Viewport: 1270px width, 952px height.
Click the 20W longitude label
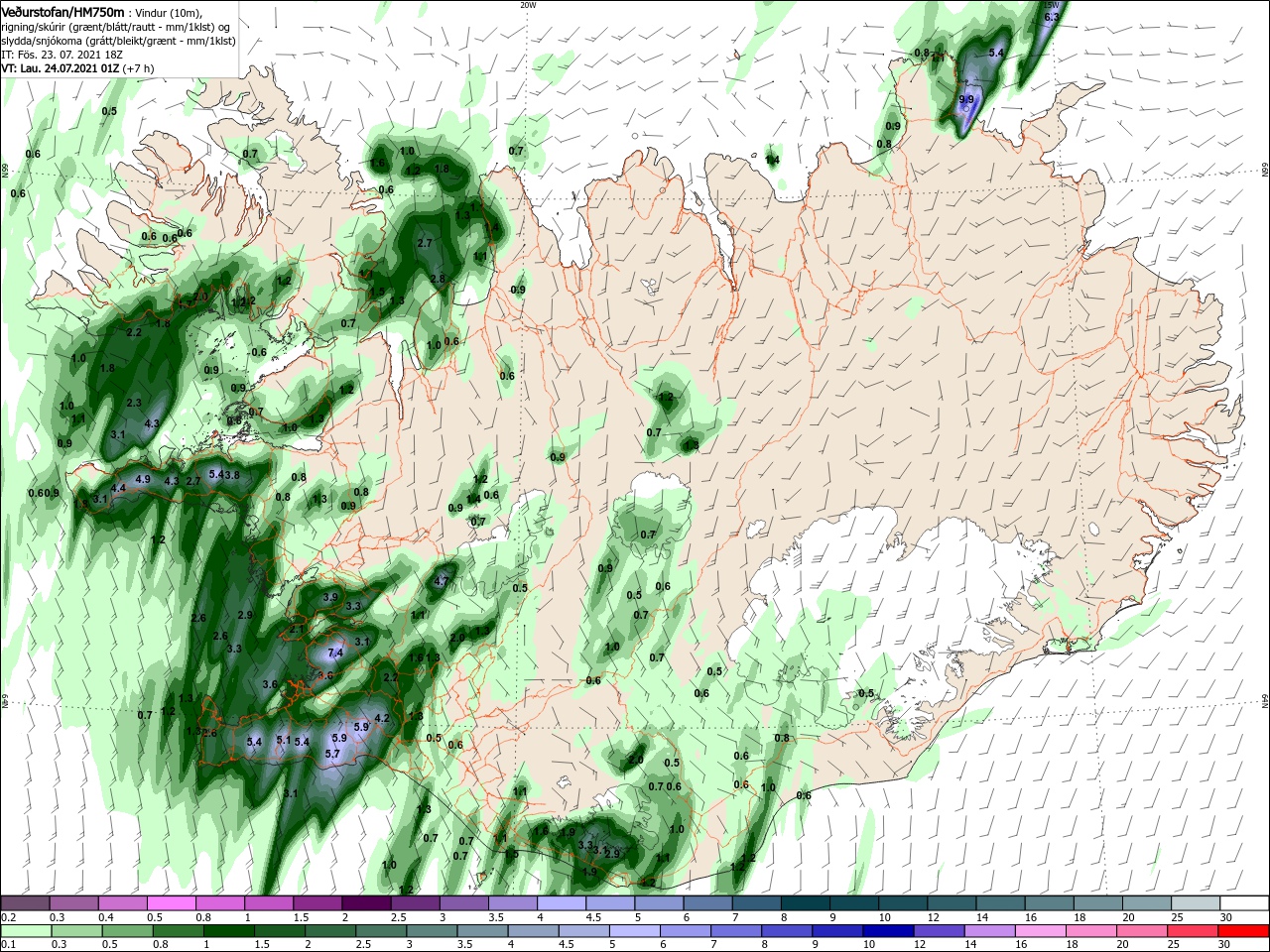pos(529,4)
